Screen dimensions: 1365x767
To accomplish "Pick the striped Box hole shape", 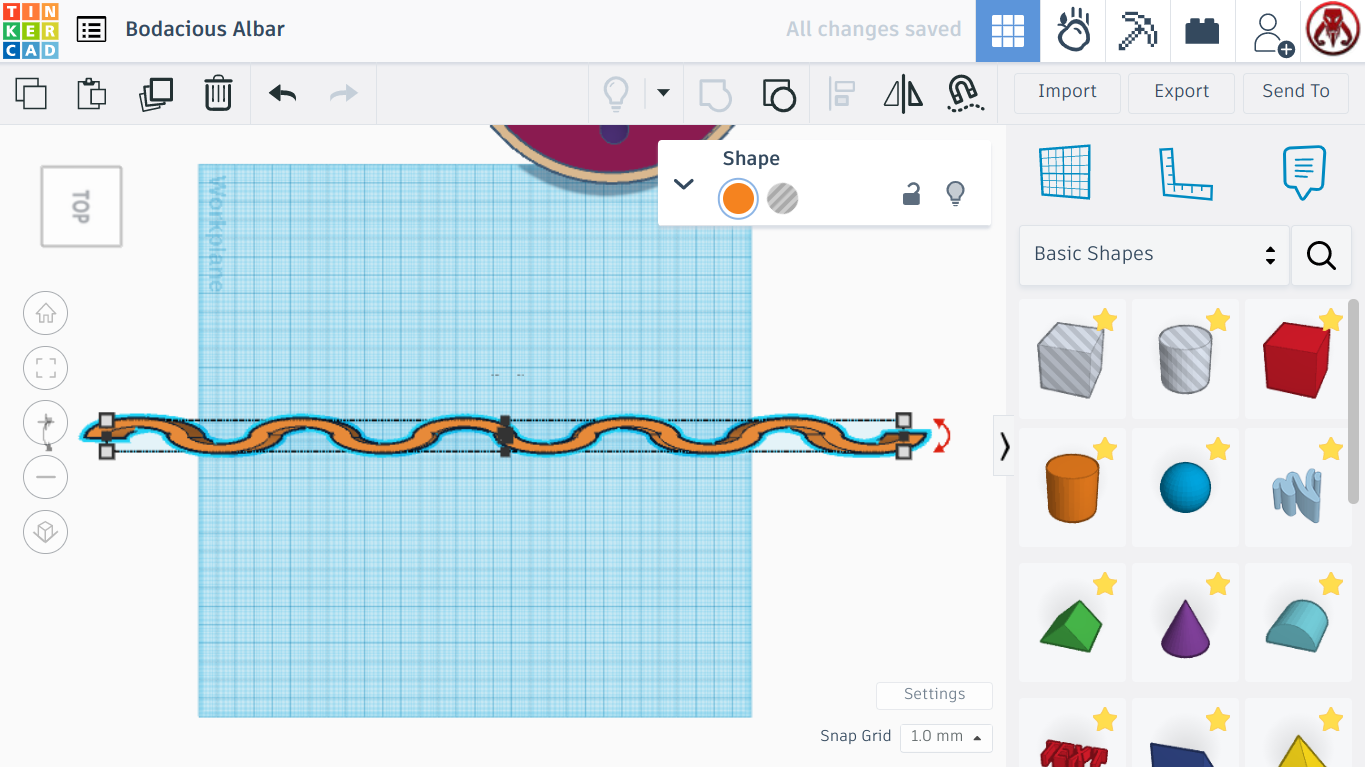I will click(1071, 359).
